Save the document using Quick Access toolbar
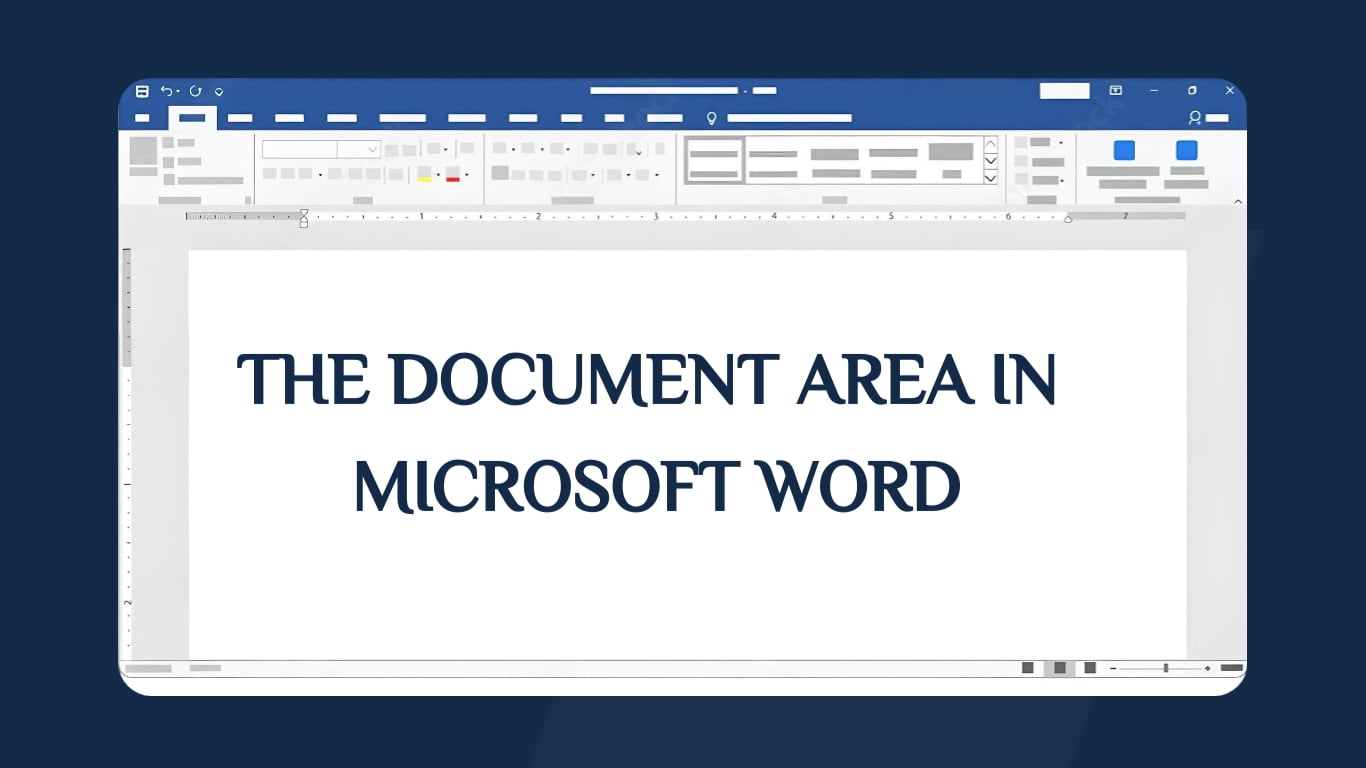 click(x=142, y=91)
